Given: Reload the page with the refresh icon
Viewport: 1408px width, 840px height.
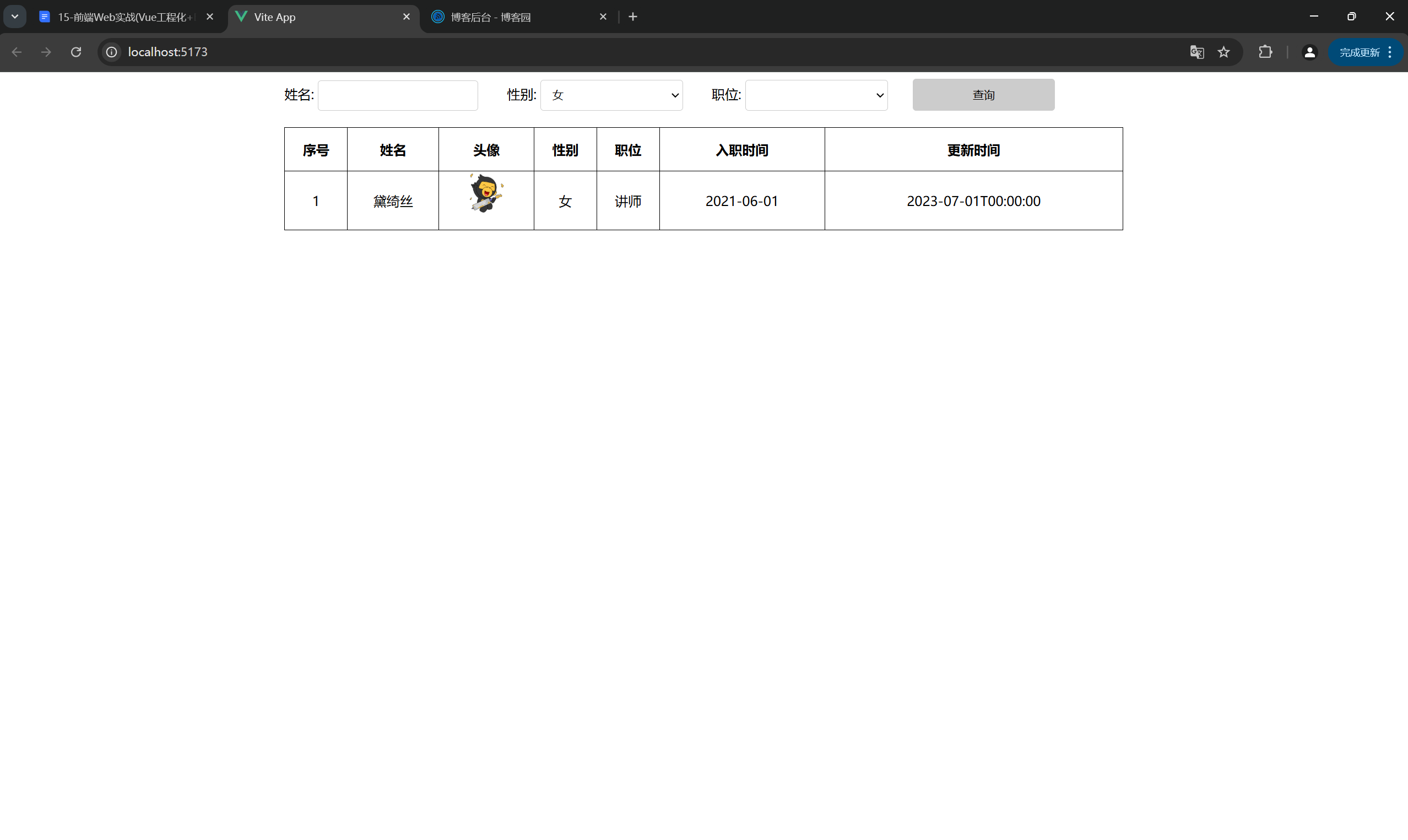Looking at the screenshot, I should 76,52.
